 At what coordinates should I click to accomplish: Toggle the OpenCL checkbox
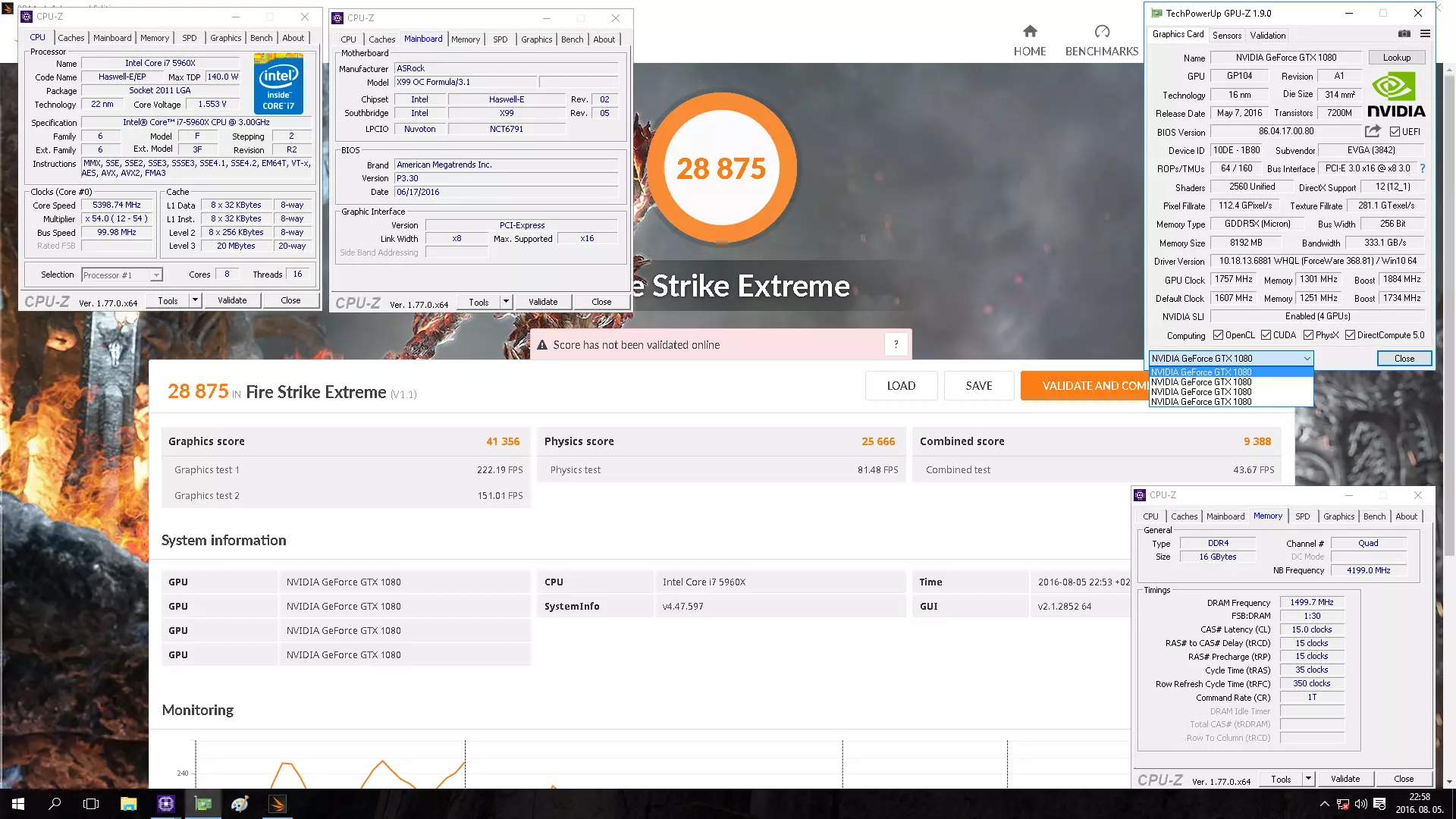pyautogui.click(x=1218, y=335)
